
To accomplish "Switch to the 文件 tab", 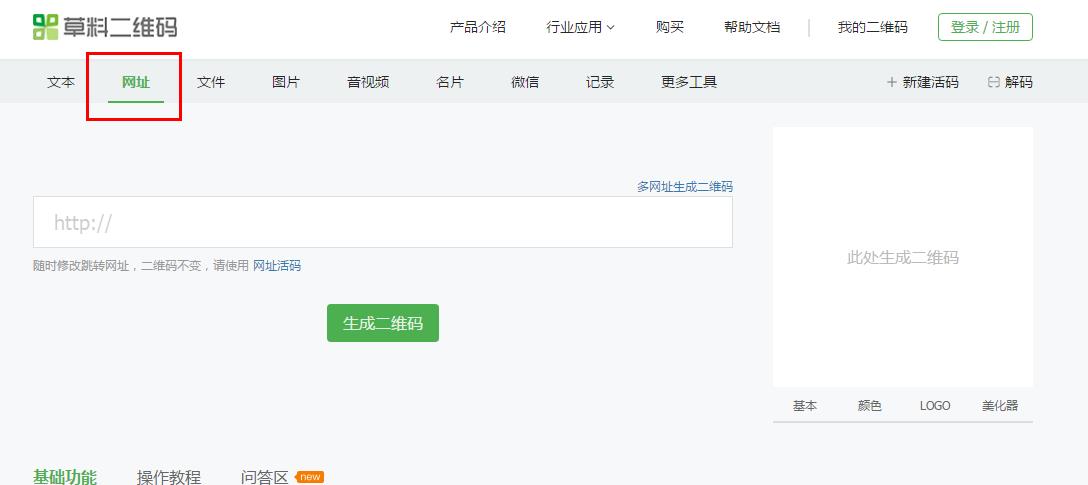I will pos(211,82).
